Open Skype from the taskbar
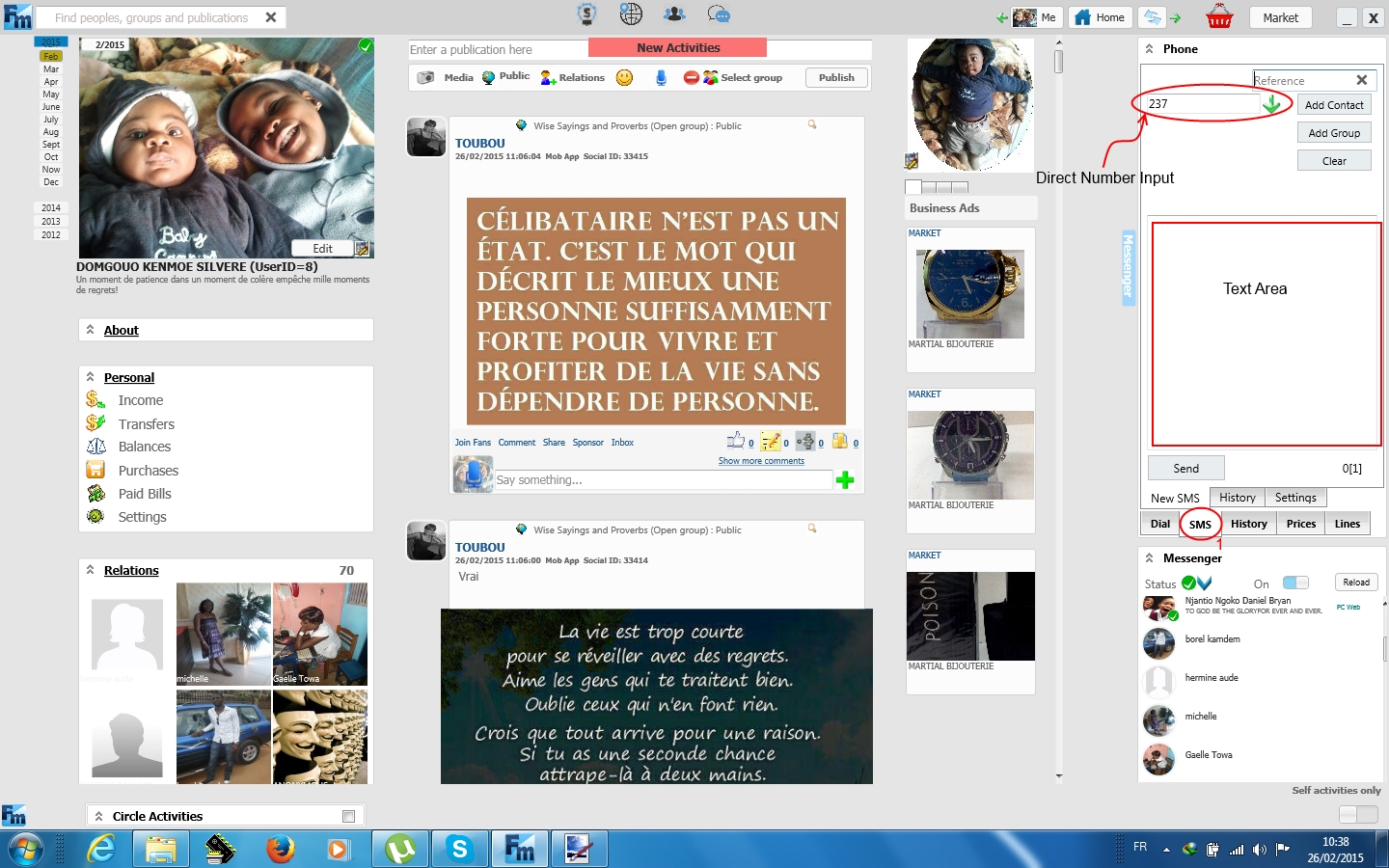This screenshot has width=1389, height=868. pyautogui.click(x=459, y=849)
